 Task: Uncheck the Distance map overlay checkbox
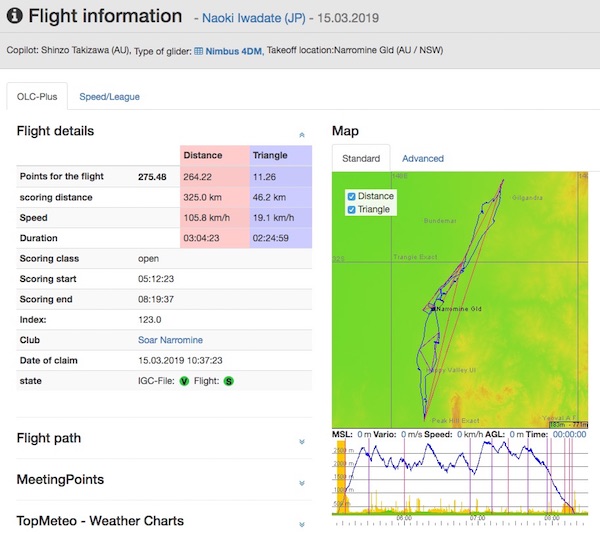pyautogui.click(x=349, y=196)
